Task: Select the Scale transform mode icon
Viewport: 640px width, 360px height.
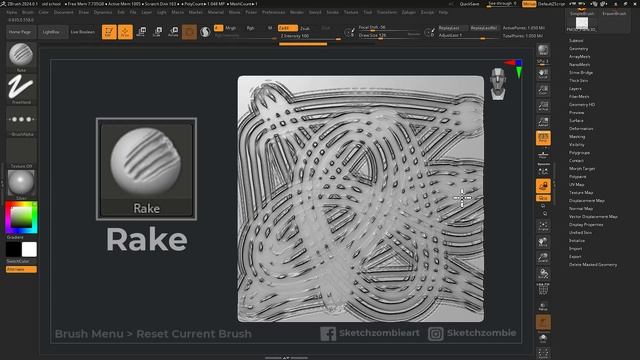Action: tap(157, 32)
